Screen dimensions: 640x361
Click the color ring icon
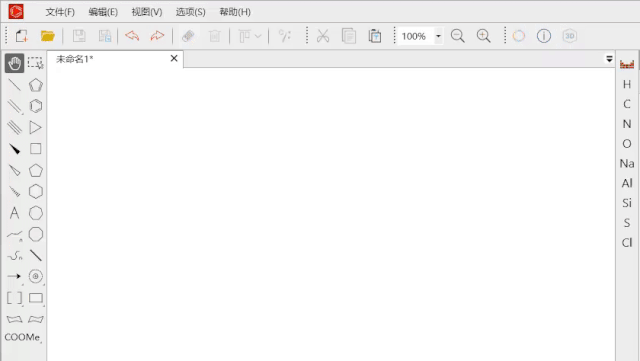(x=519, y=36)
